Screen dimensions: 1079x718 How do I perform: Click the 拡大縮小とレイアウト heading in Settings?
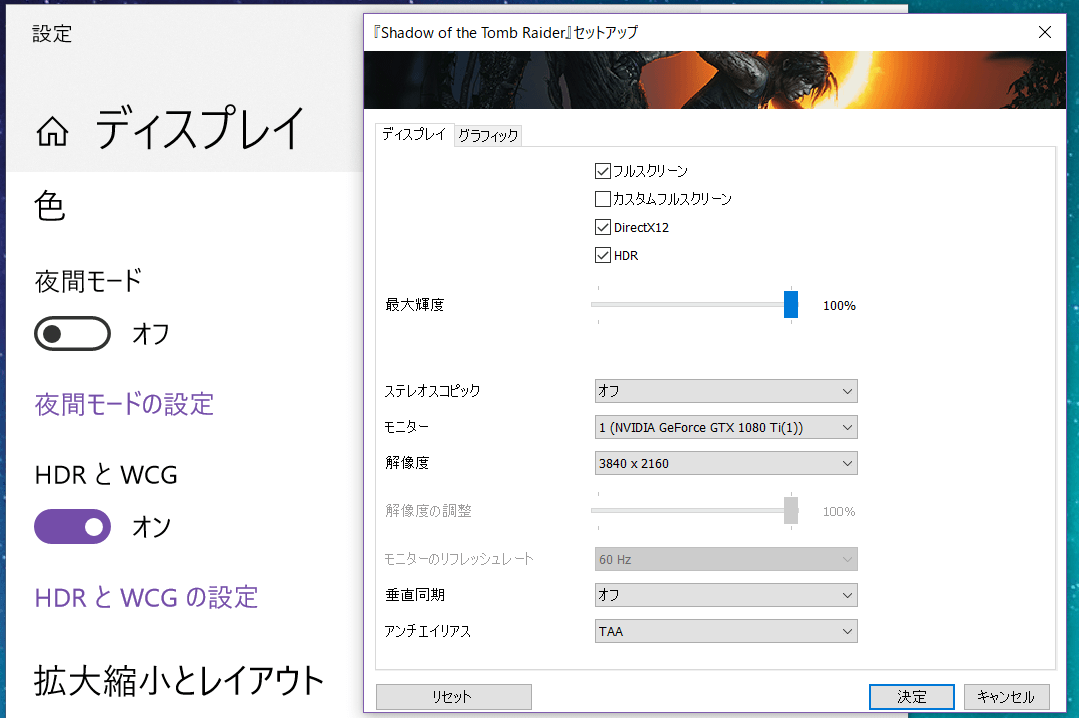click(179, 681)
